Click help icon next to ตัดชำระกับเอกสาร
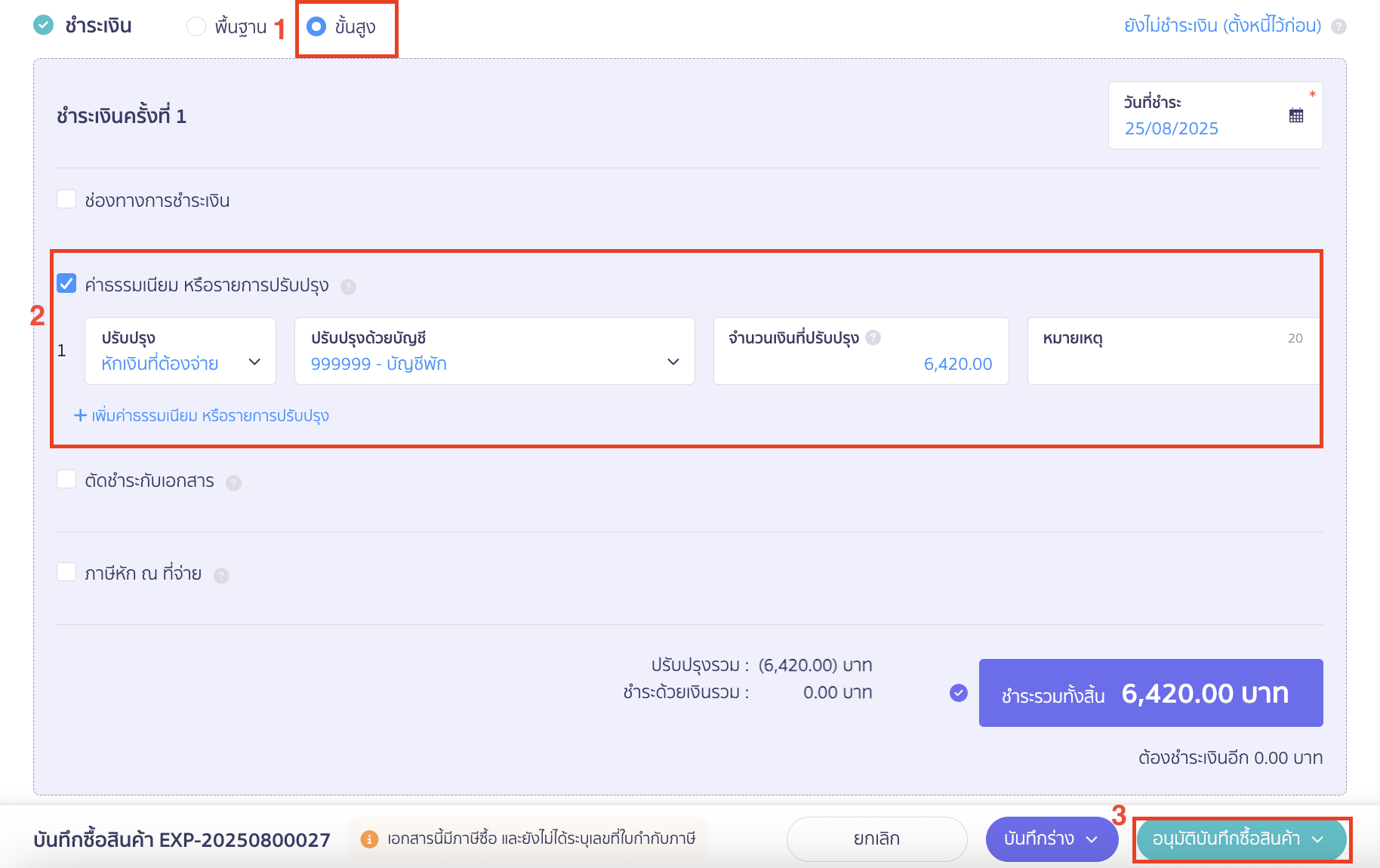 pyautogui.click(x=234, y=483)
